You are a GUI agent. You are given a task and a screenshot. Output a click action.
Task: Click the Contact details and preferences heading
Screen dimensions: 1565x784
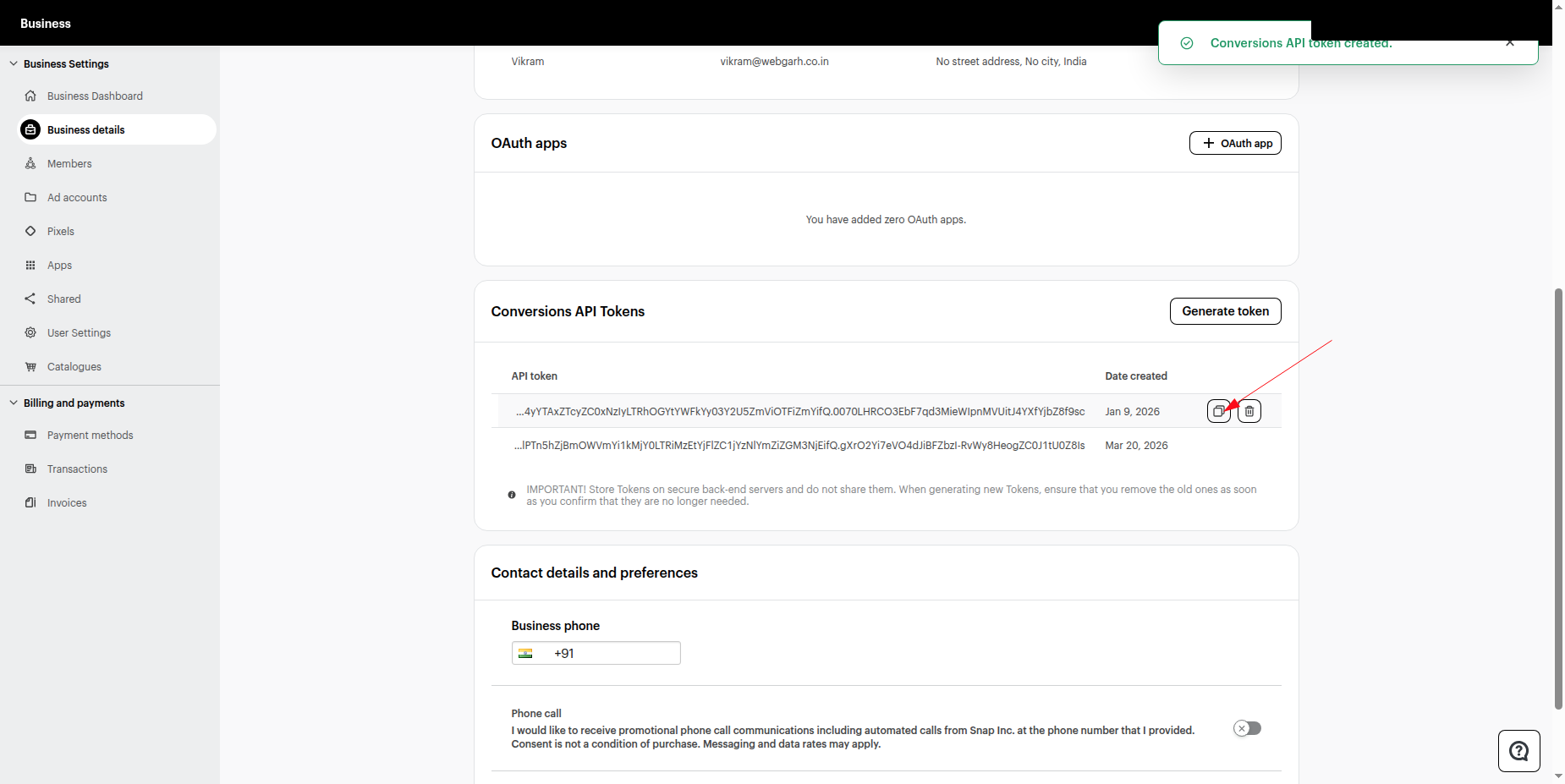tap(594, 573)
